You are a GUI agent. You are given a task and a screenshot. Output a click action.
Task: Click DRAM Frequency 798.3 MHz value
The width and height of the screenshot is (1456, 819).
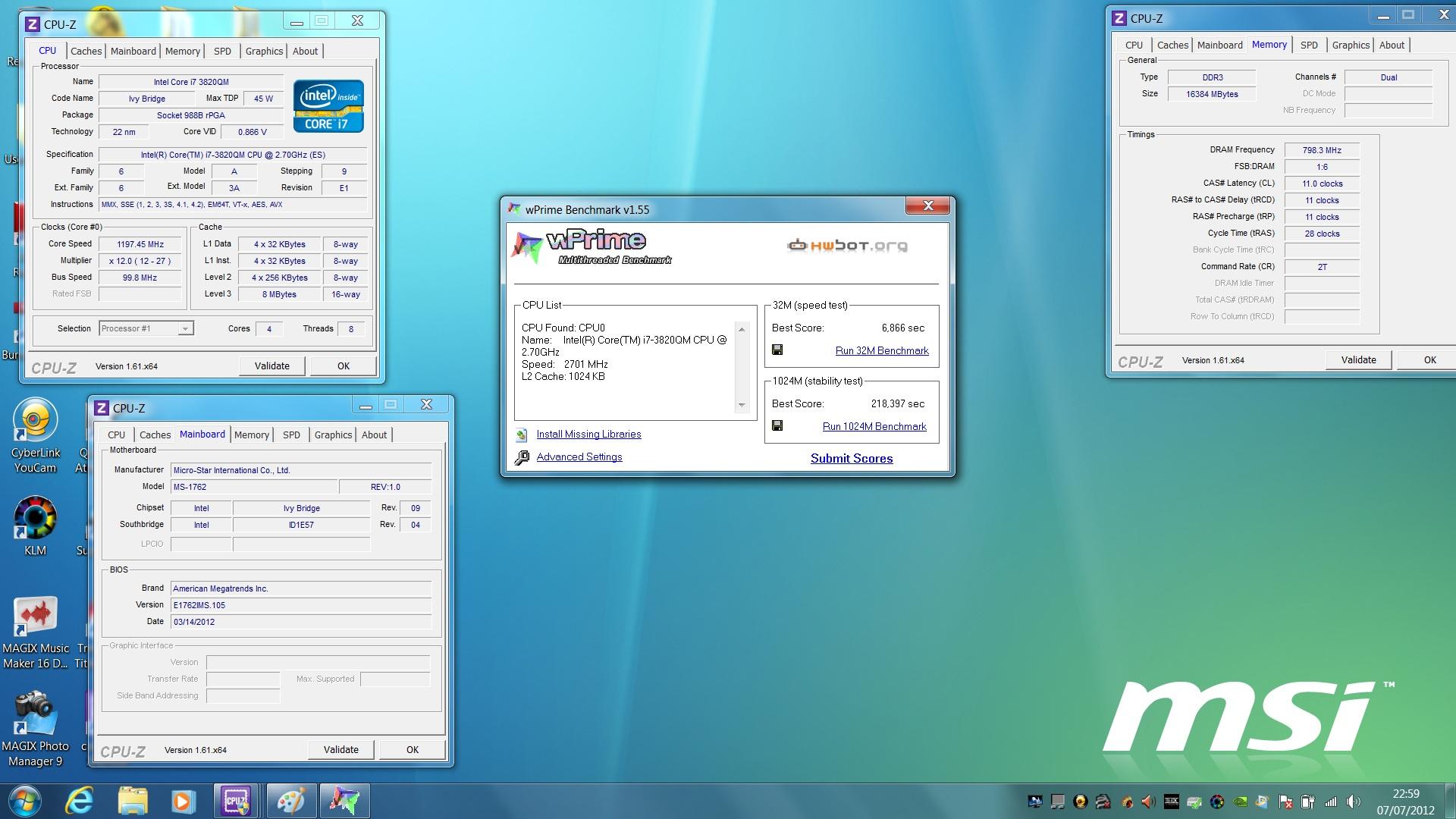point(1322,150)
